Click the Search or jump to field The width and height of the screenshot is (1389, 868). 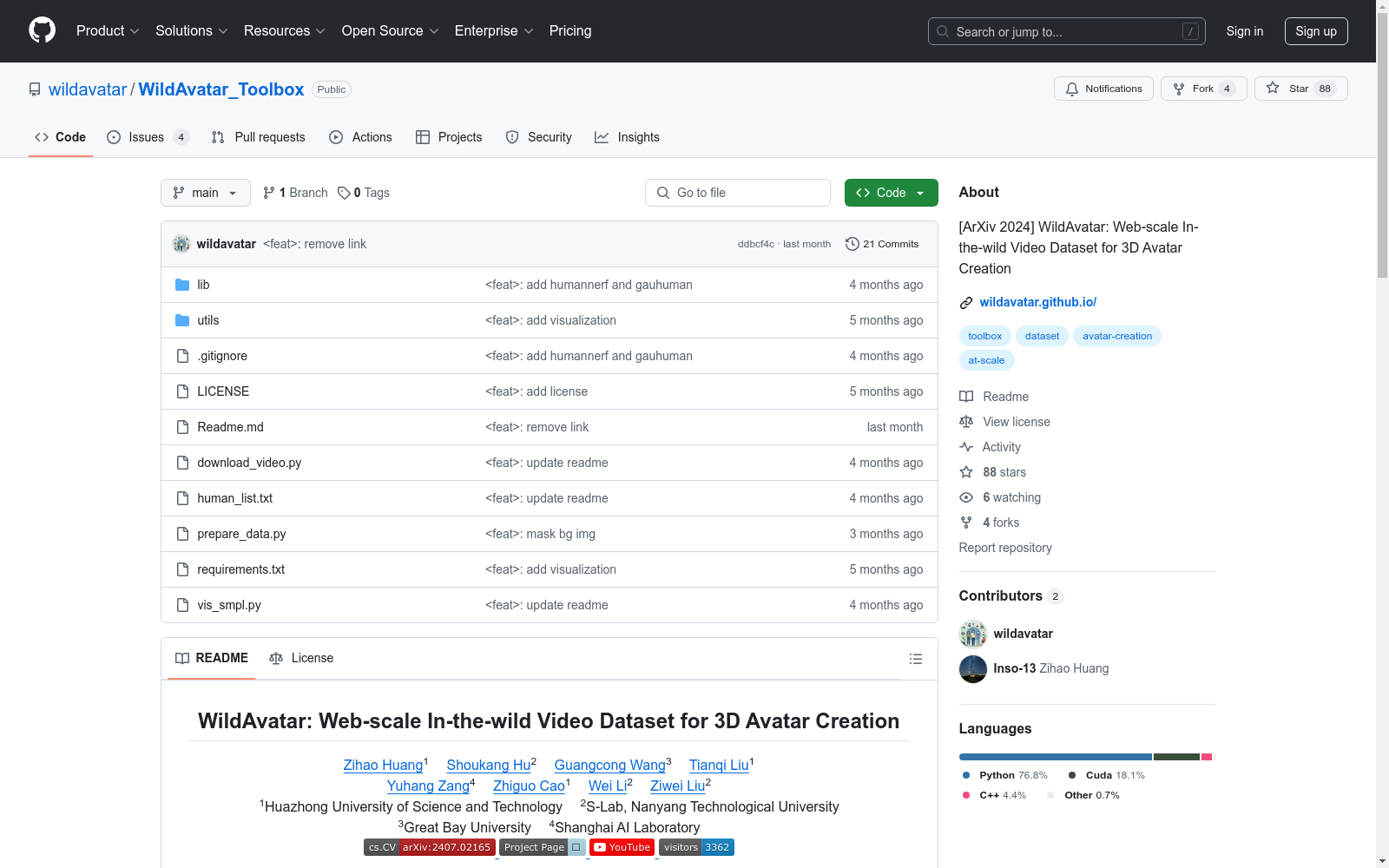[1067, 31]
